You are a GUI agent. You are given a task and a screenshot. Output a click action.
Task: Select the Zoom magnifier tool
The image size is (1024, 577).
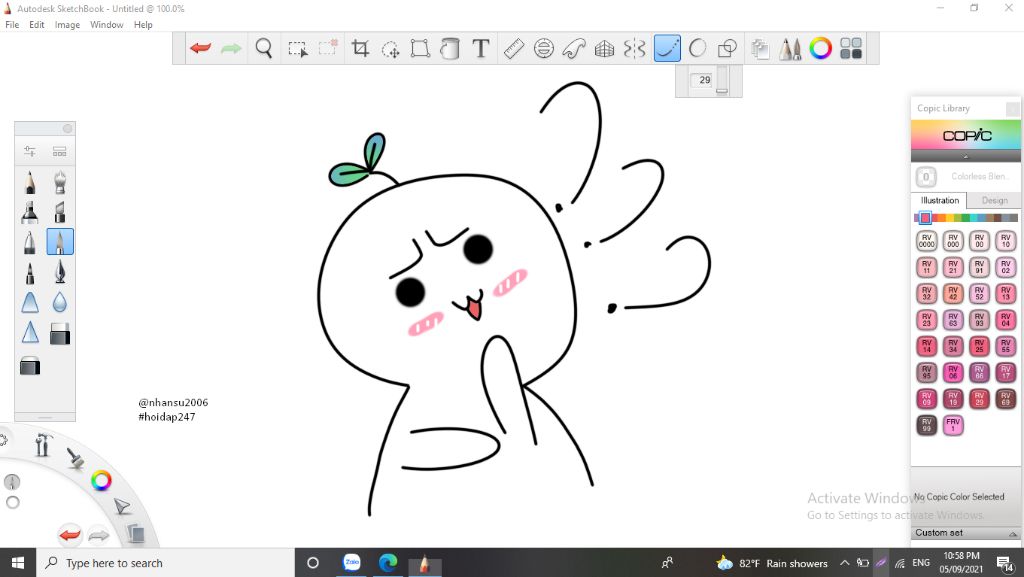tap(264, 48)
